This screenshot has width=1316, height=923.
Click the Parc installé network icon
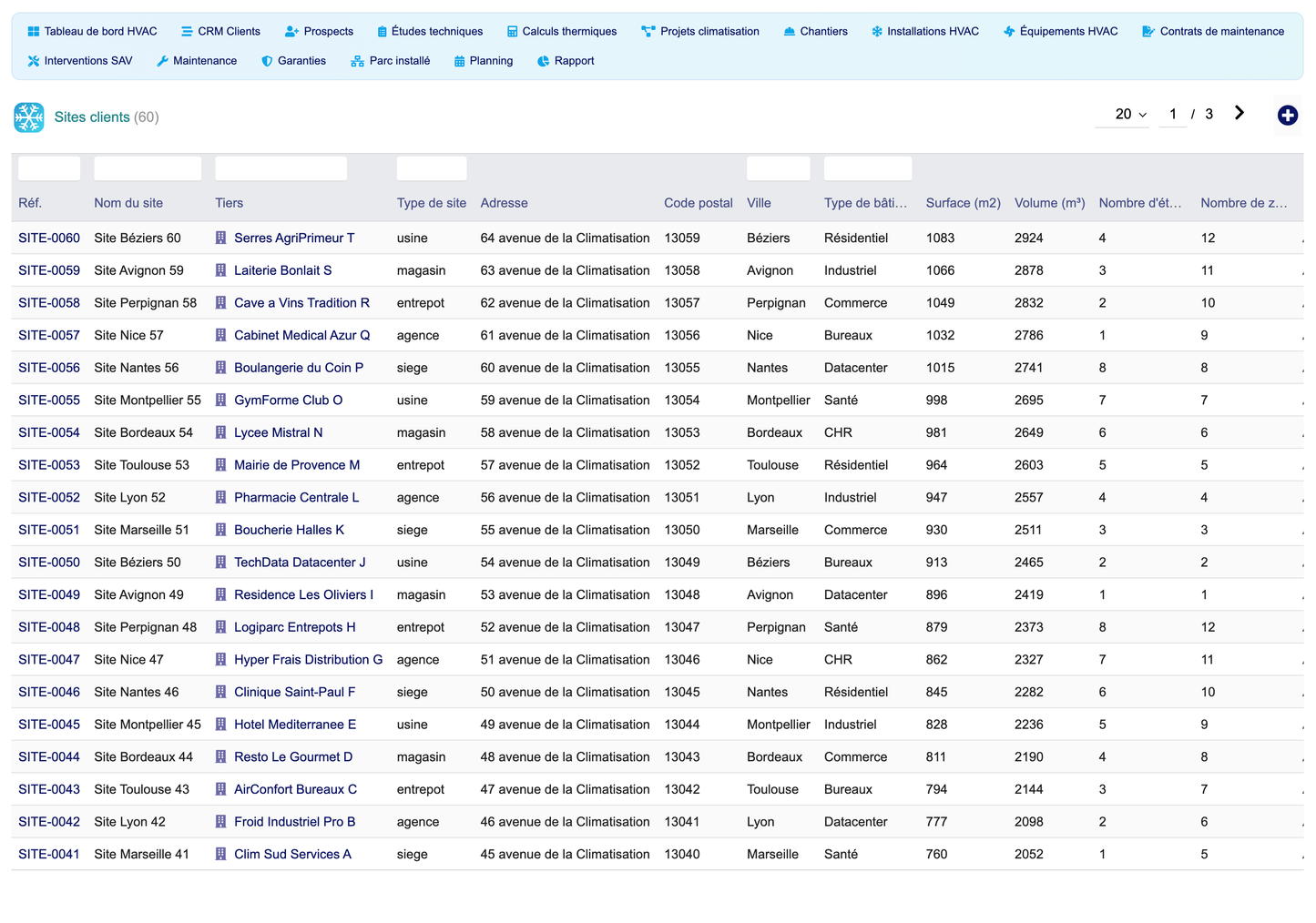357,61
